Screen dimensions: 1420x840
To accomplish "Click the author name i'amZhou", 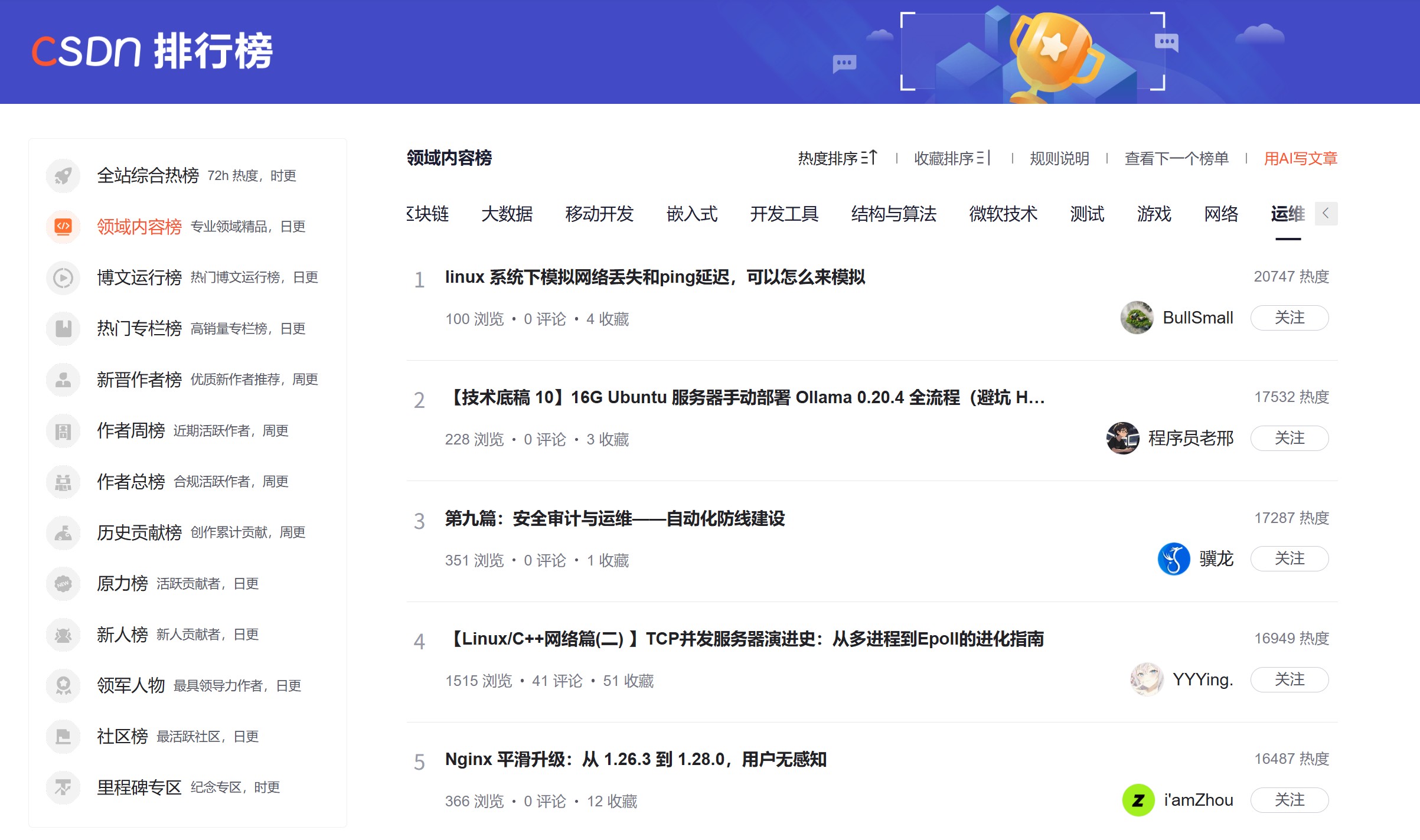I will [1199, 800].
